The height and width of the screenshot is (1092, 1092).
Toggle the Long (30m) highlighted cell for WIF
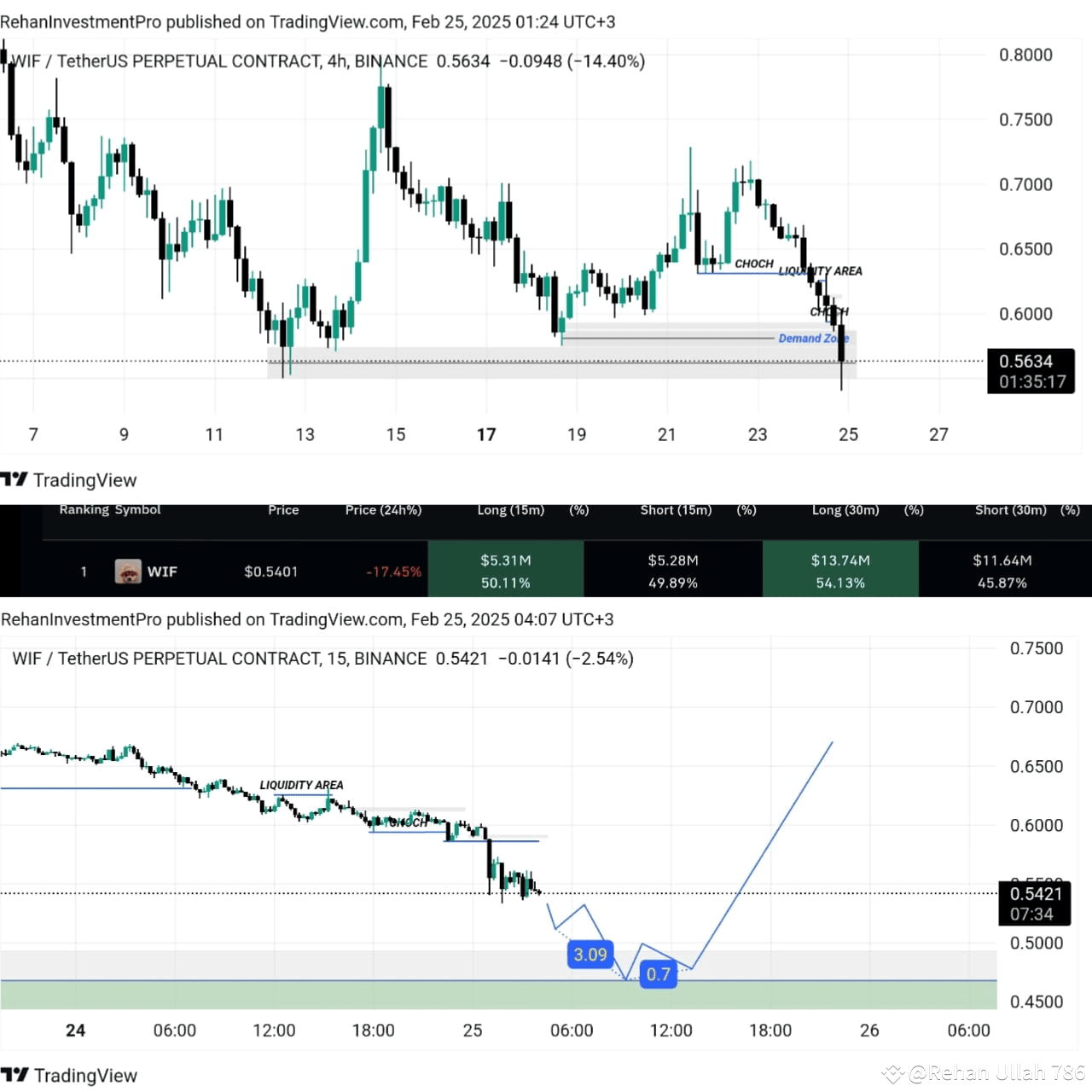click(x=840, y=570)
